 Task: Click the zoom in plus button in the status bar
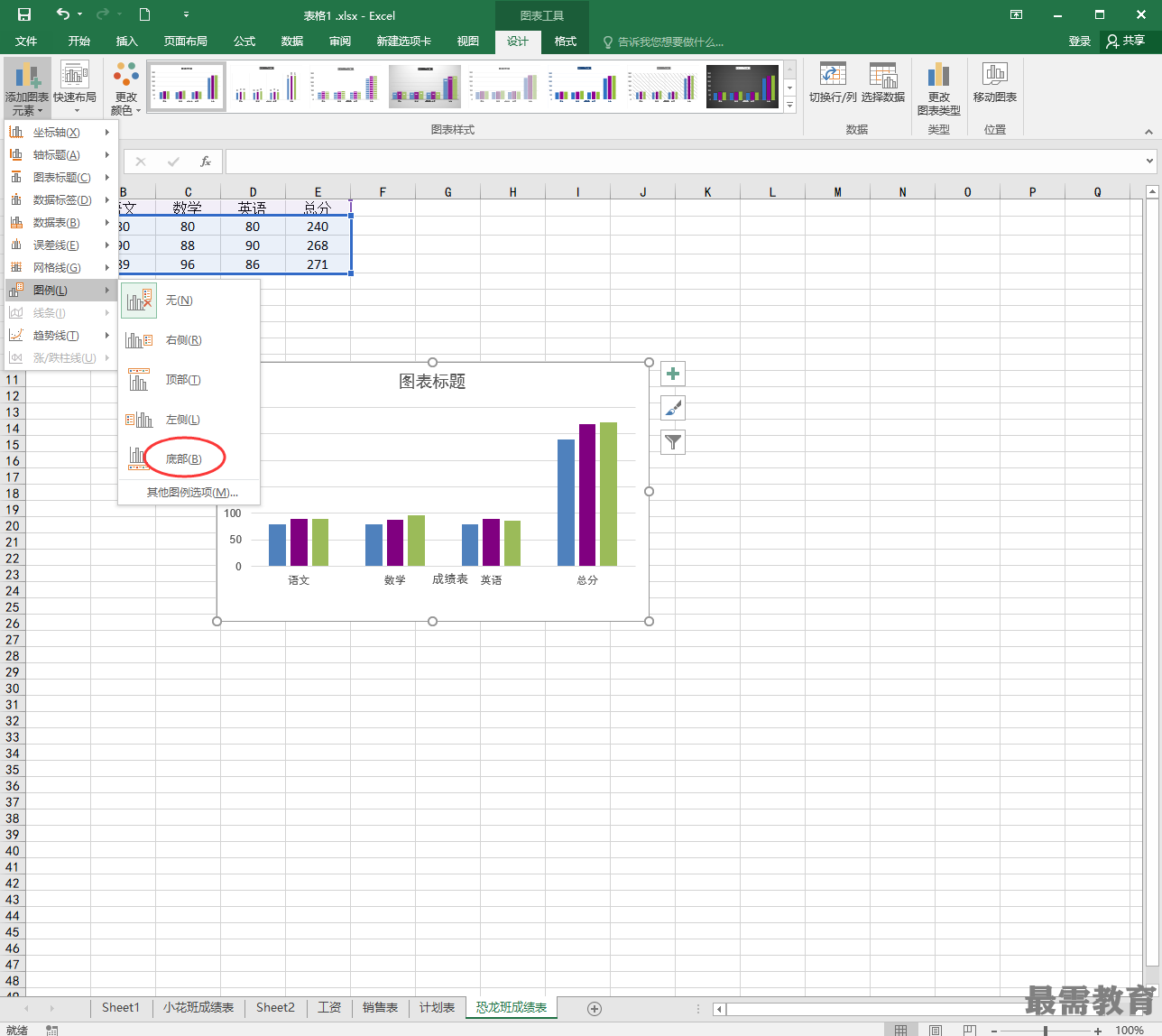1098,1030
